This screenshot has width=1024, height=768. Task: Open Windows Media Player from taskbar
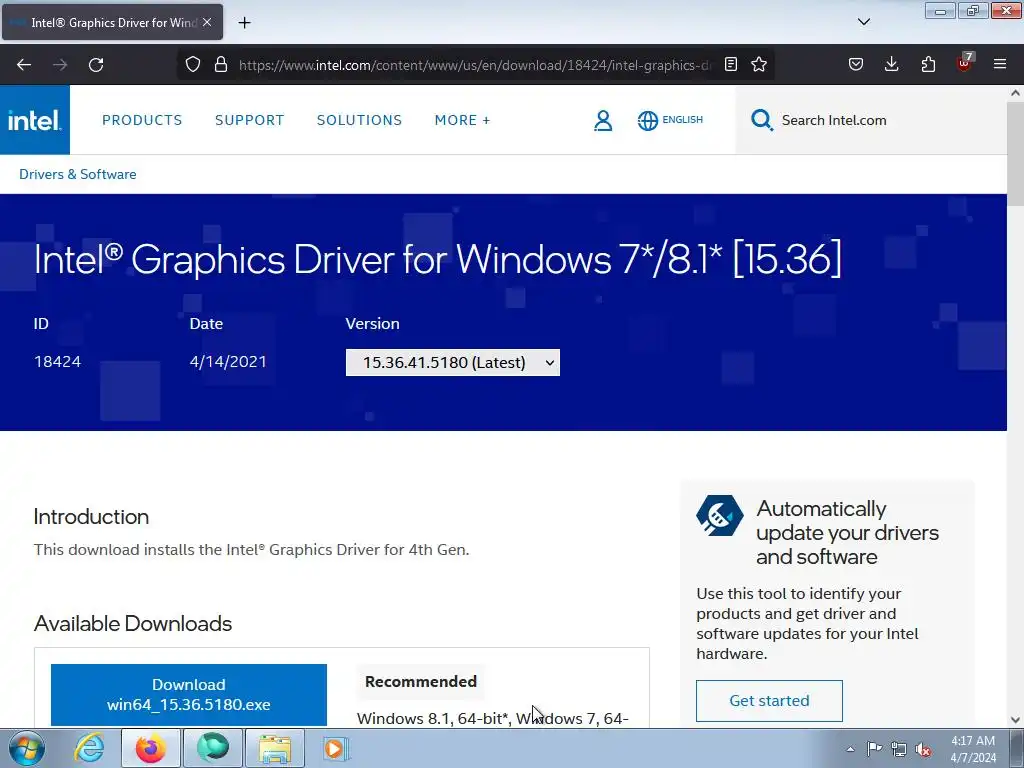tap(336, 748)
